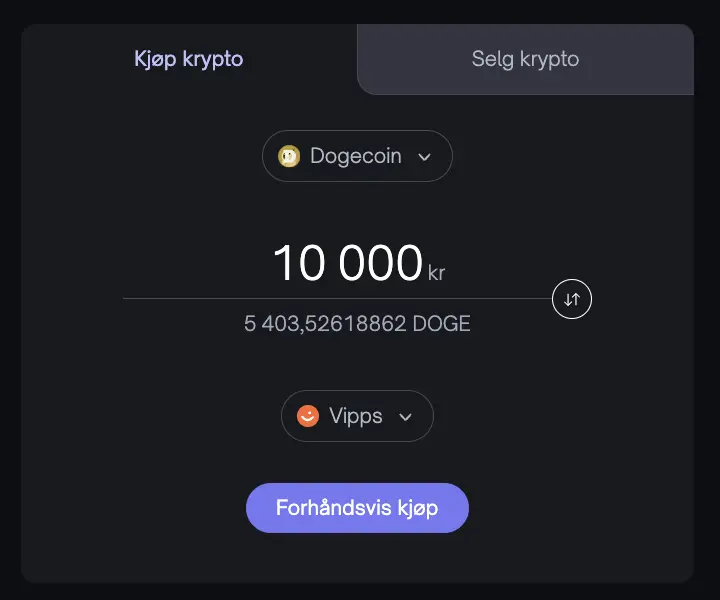Viewport: 720px width, 600px height.
Task: Expand the chevron beside Vipps
Action: tap(405, 417)
